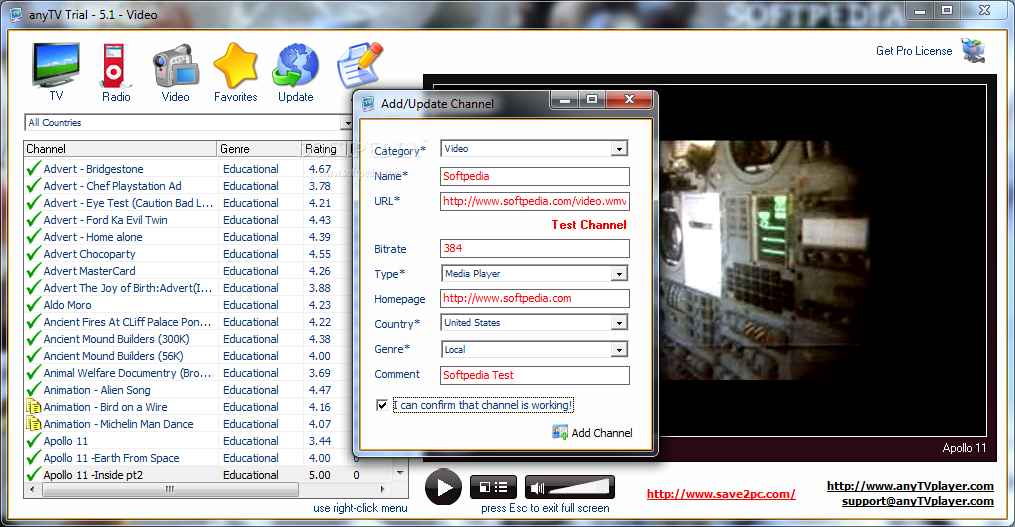Select Advert - Home alone channel
The width and height of the screenshot is (1015, 527).
click(x=93, y=237)
